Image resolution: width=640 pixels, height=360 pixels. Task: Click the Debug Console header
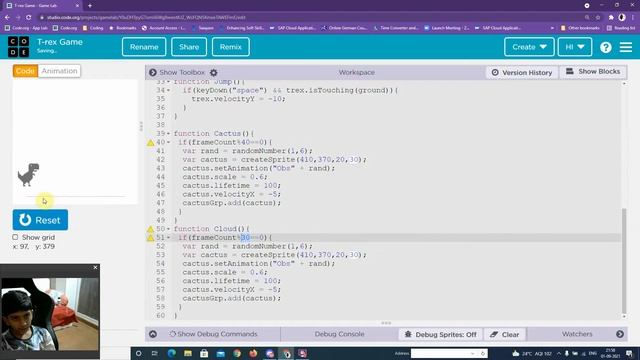pos(339,334)
